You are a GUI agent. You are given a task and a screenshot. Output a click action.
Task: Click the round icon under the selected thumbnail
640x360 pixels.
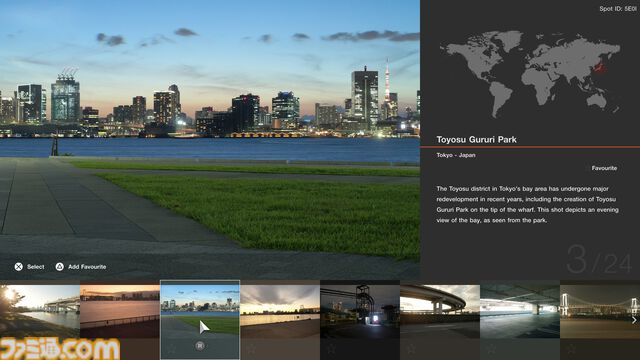(x=200, y=346)
